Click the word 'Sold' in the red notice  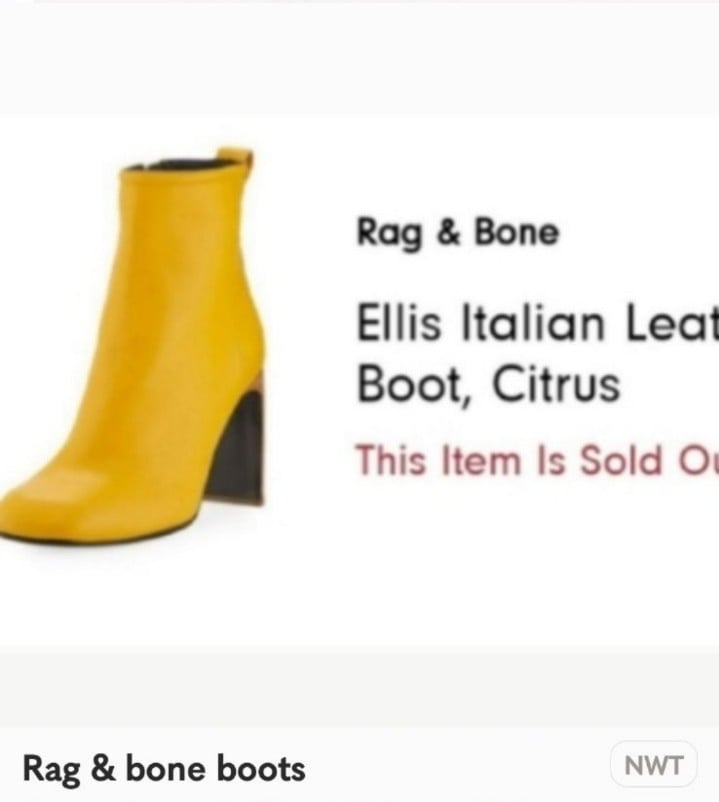[x=620, y=460]
